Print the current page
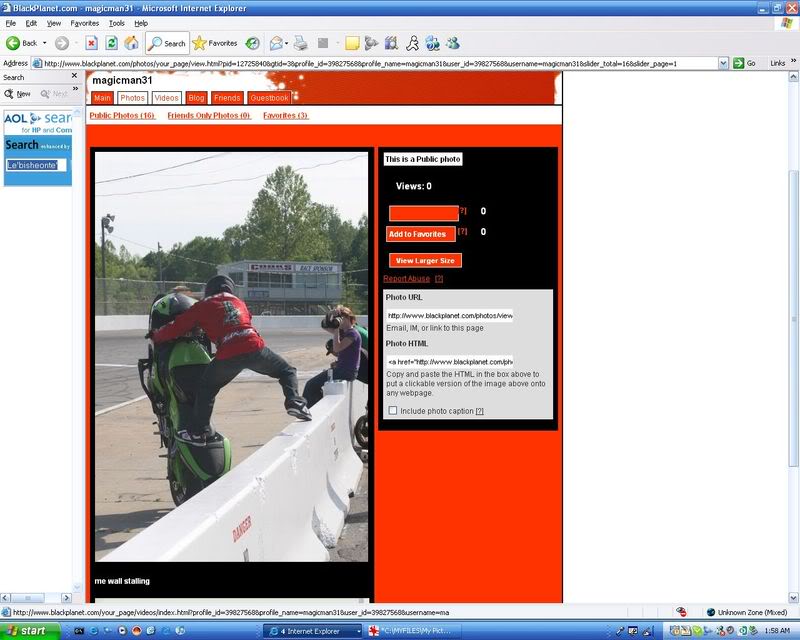The width and height of the screenshot is (800, 640). pyautogui.click(x=300, y=44)
